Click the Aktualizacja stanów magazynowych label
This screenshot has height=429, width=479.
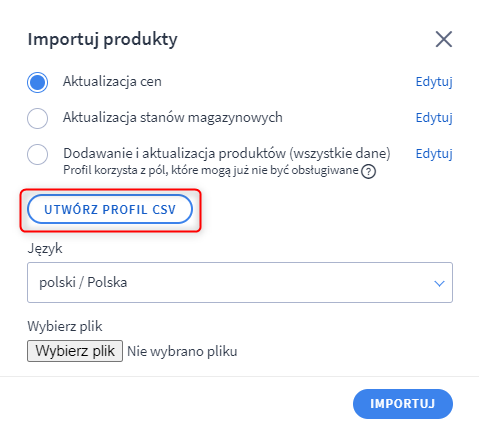coord(173,118)
